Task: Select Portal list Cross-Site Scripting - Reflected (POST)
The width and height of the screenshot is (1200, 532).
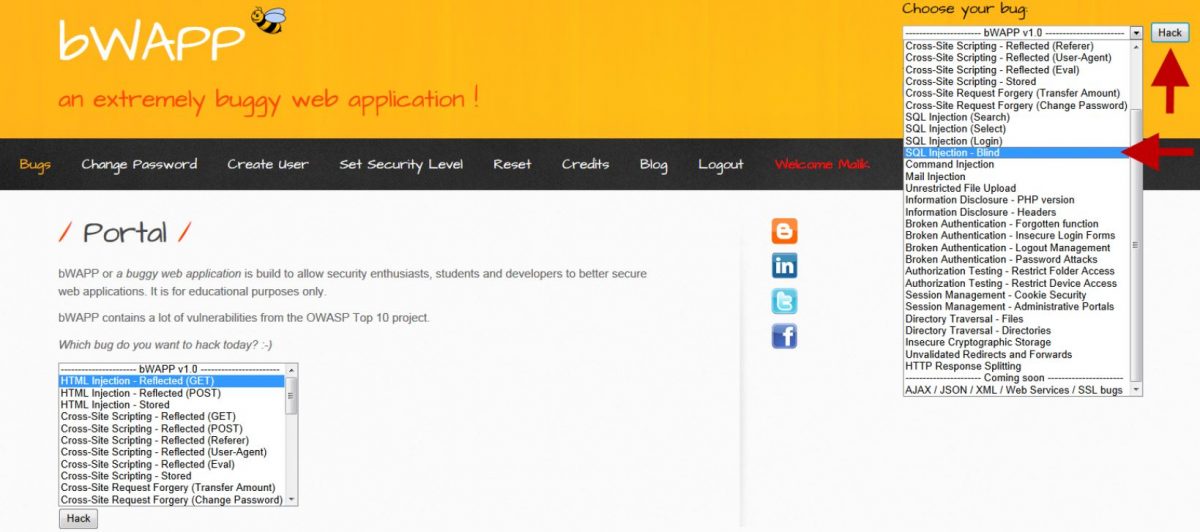Action: coord(171,428)
